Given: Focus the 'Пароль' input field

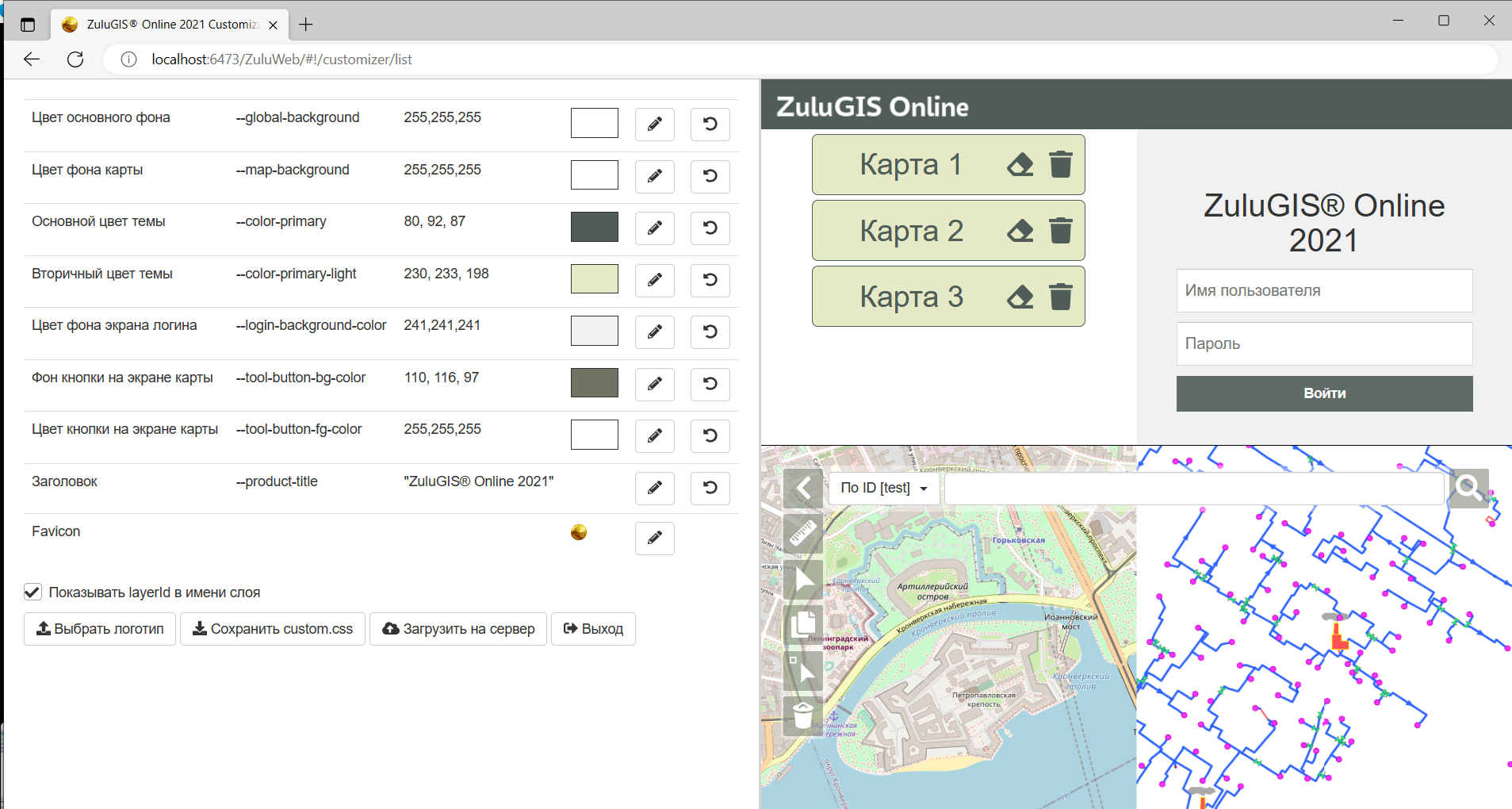Looking at the screenshot, I should click(x=1324, y=343).
